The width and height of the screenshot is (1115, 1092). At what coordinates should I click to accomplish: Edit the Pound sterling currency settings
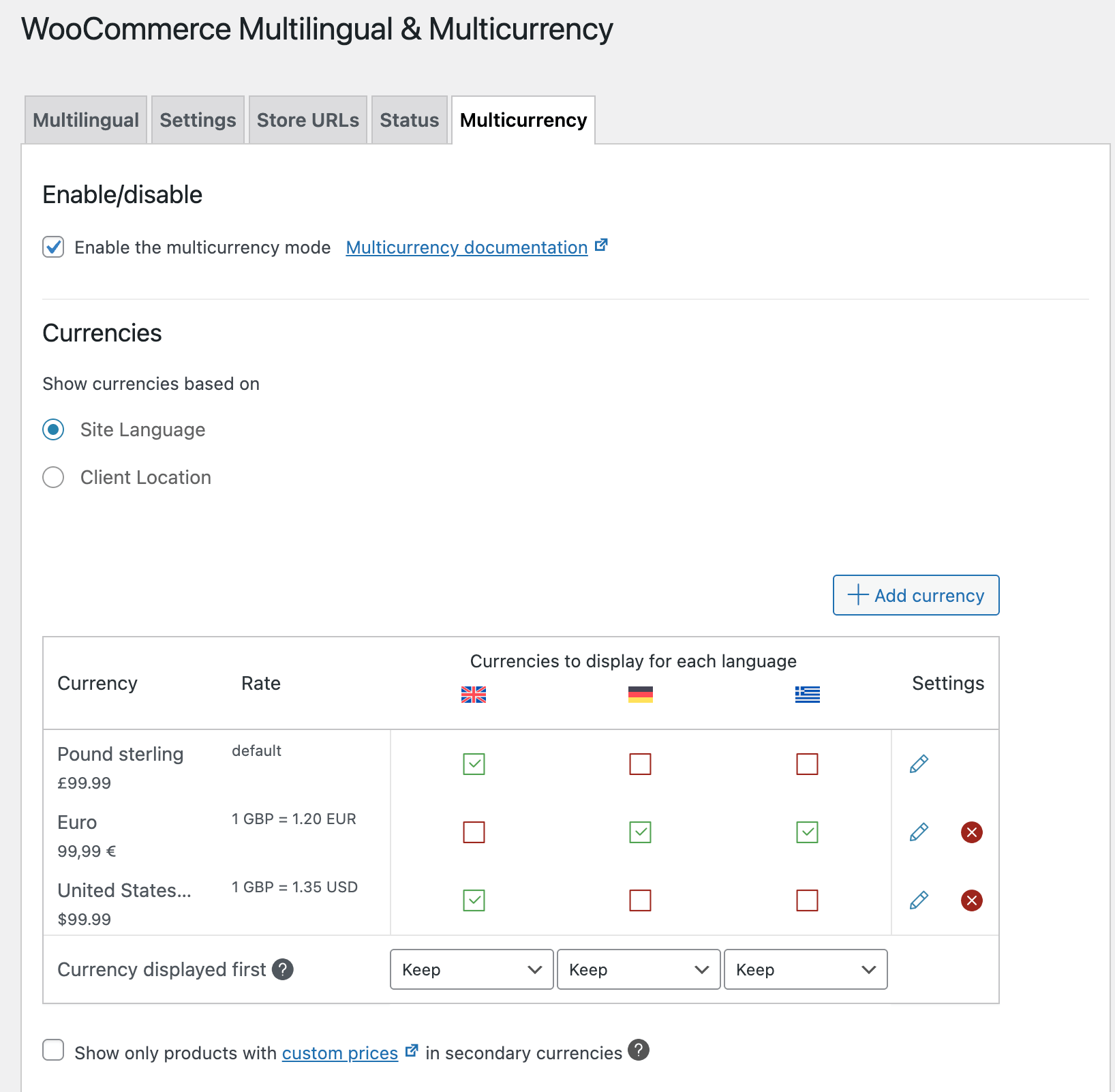918,764
